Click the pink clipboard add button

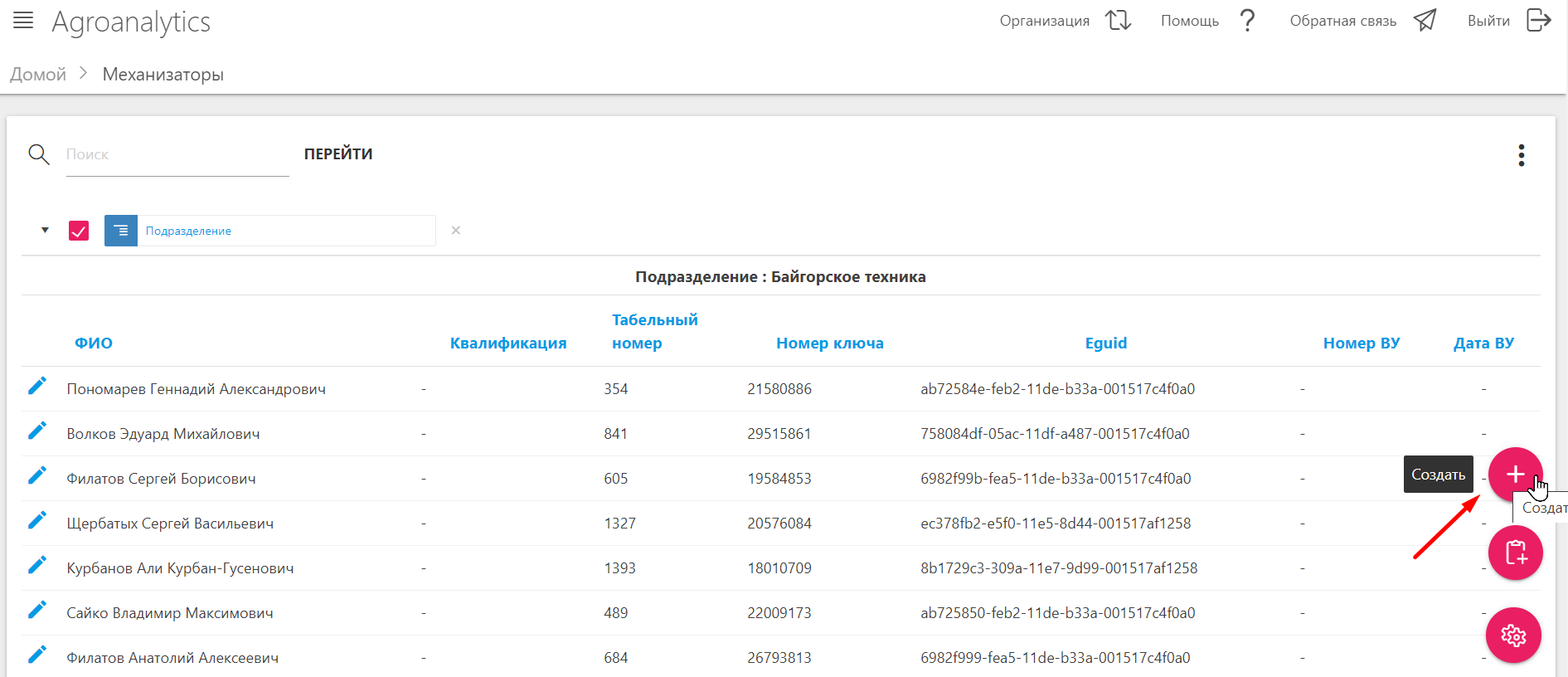pyautogui.click(x=1514, y=553)
